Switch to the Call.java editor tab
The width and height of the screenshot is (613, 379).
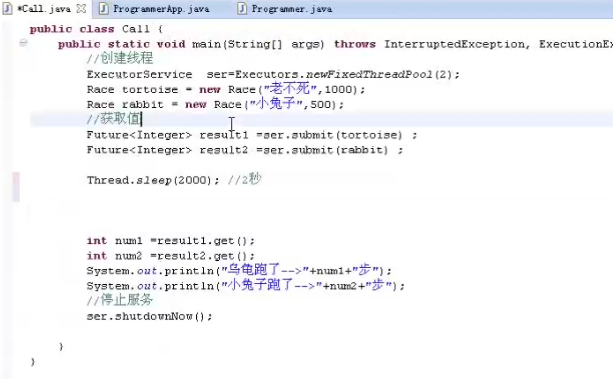tap(44, 9)
